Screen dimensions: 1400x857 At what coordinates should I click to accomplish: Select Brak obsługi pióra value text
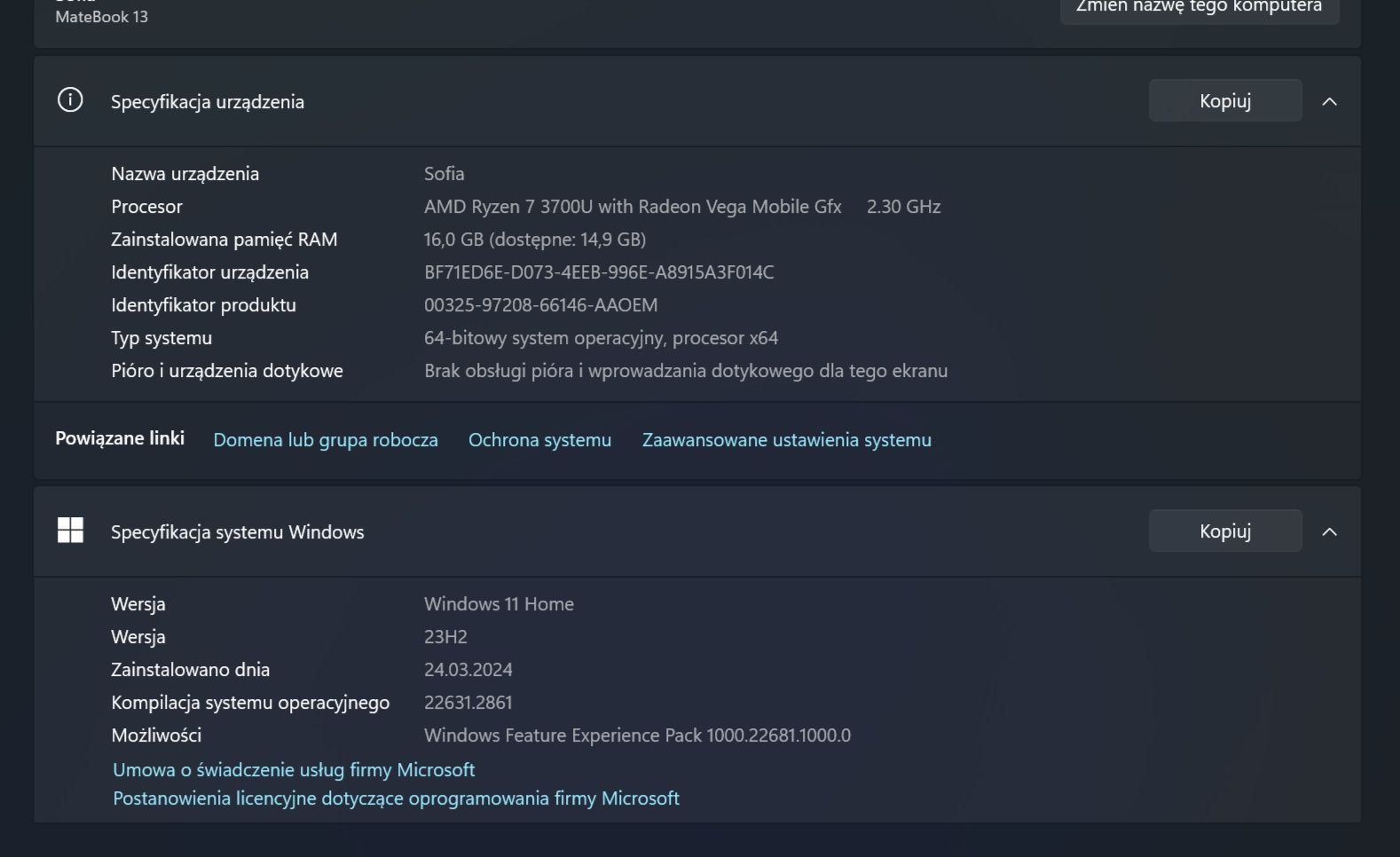point(686,371)
